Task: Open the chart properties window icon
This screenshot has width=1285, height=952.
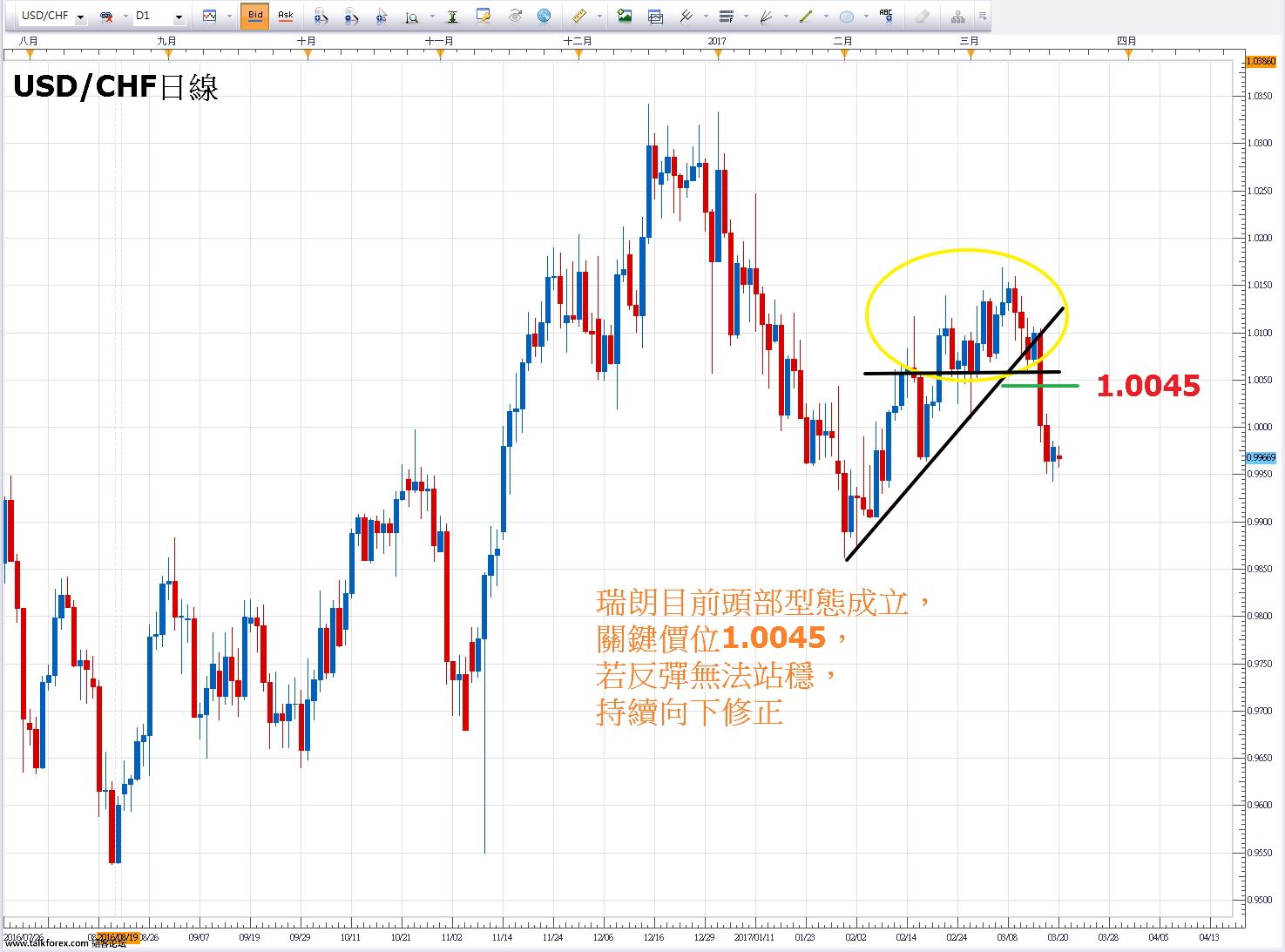Action: (484, 16)
